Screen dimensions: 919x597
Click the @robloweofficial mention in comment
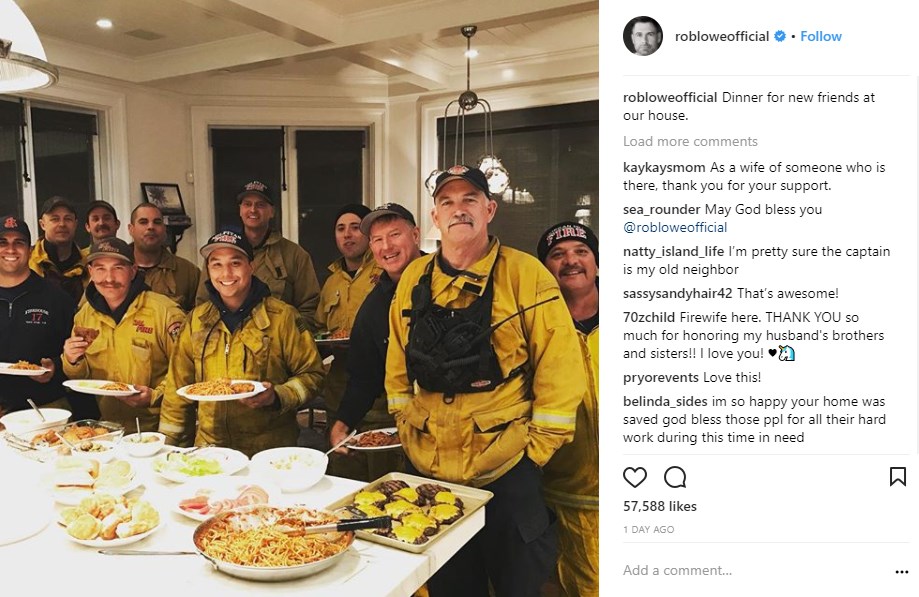click(675, 227)
